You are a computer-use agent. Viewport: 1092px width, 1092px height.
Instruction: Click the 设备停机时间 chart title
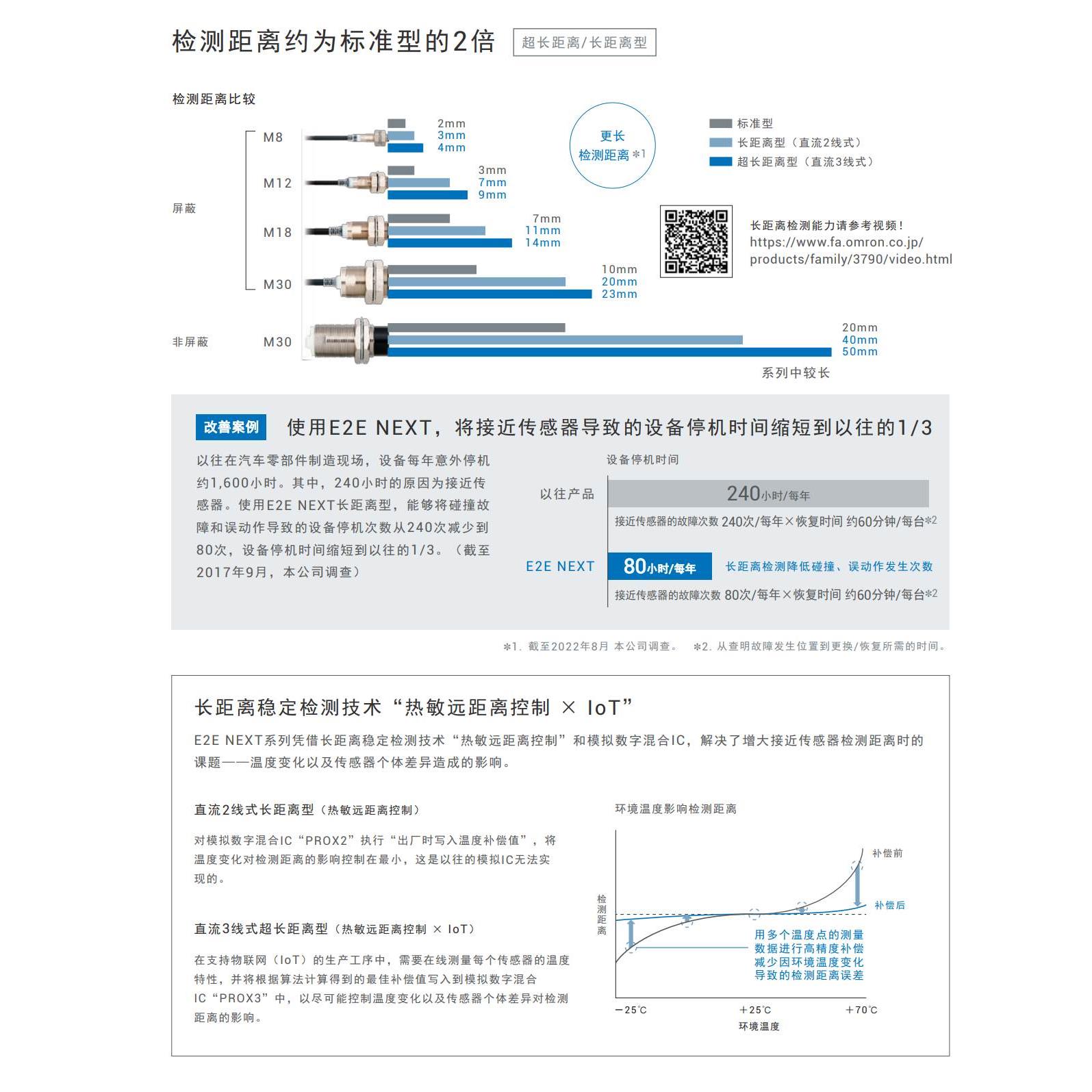pyautogui.click(x=642, y=459)
